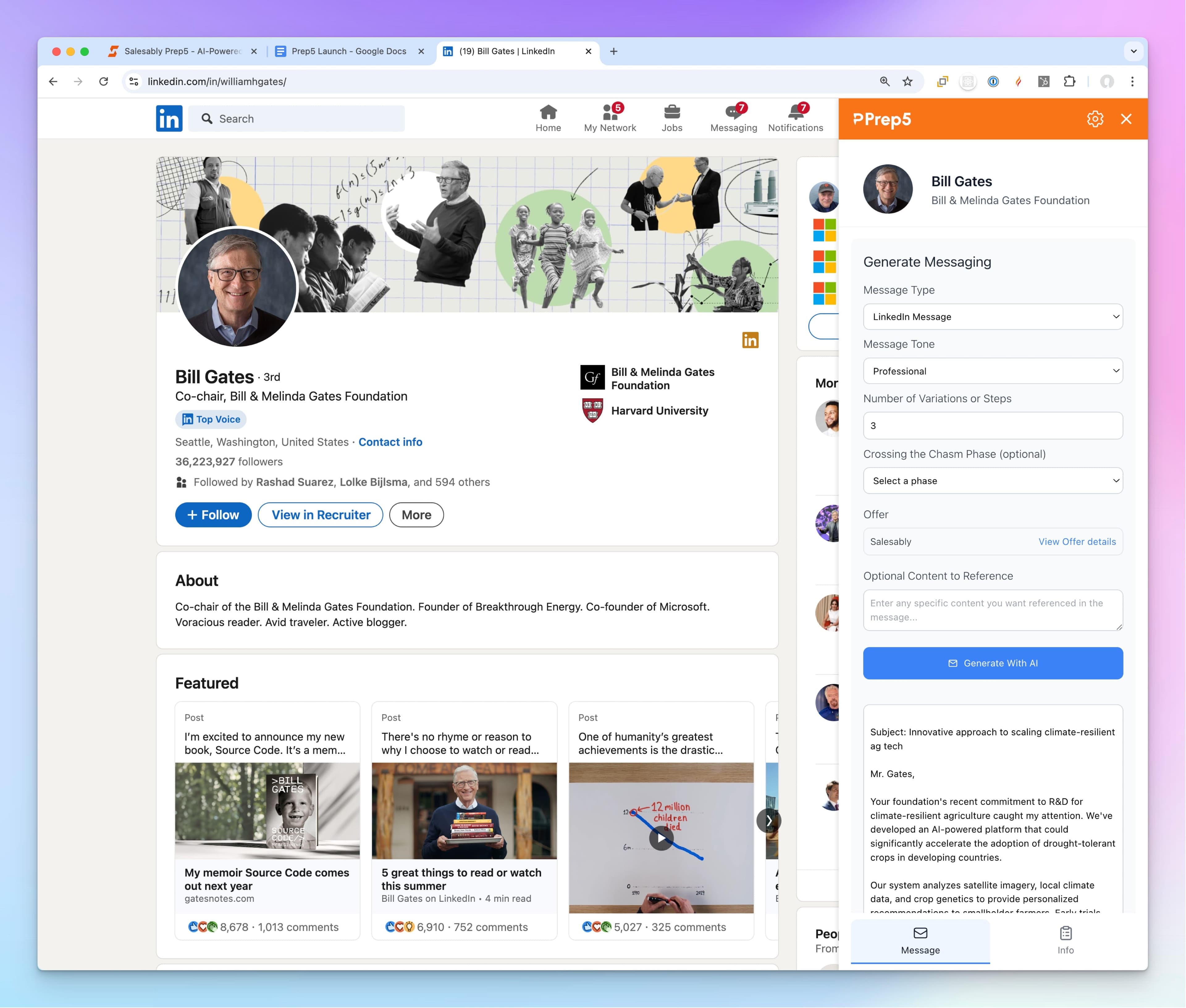
Task: Open the Jobs briefcase icon
Action: [x=671, y=112]
